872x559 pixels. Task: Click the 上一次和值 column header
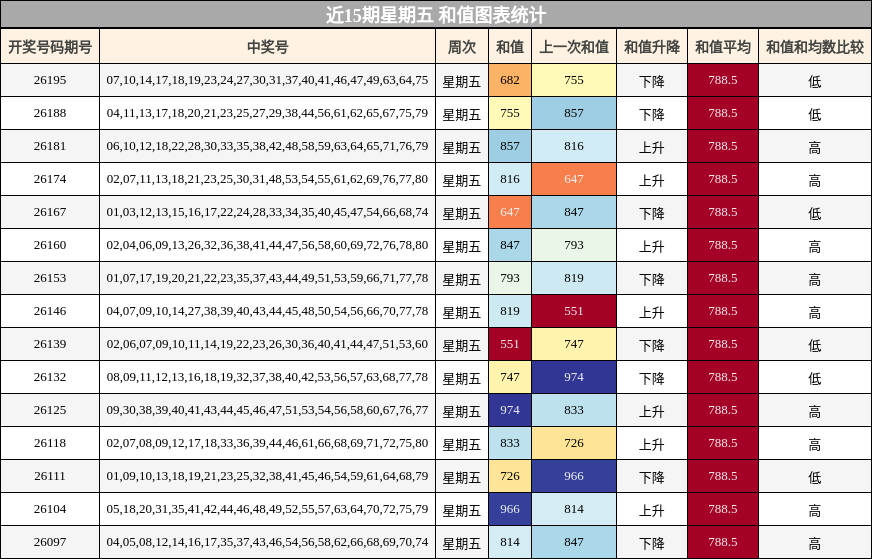pyautogui.click(x=574, y=47)
